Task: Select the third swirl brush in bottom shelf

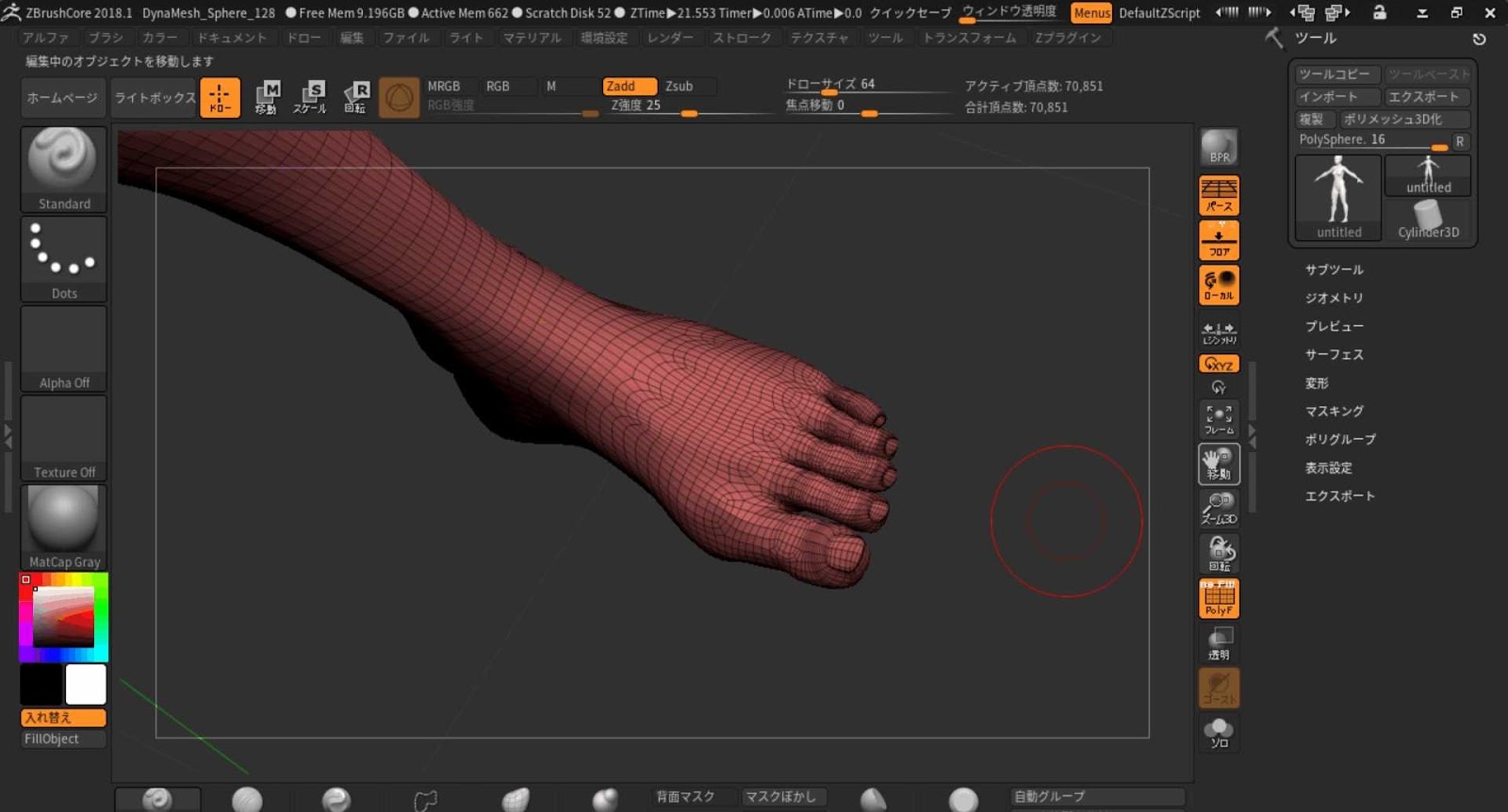Action: [x=336, y=800]
